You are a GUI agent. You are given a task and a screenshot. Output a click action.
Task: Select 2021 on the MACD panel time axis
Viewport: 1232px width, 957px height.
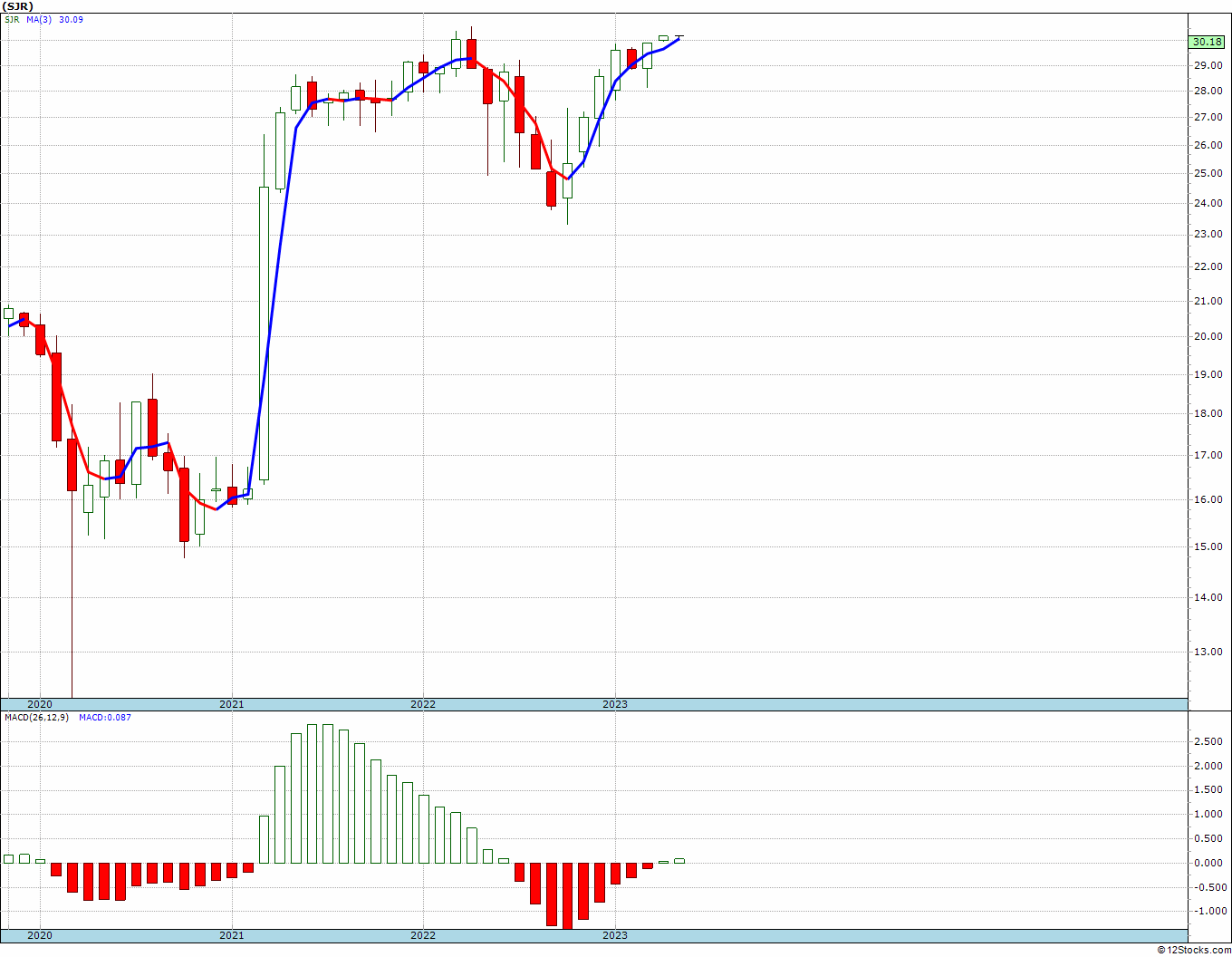232,934
